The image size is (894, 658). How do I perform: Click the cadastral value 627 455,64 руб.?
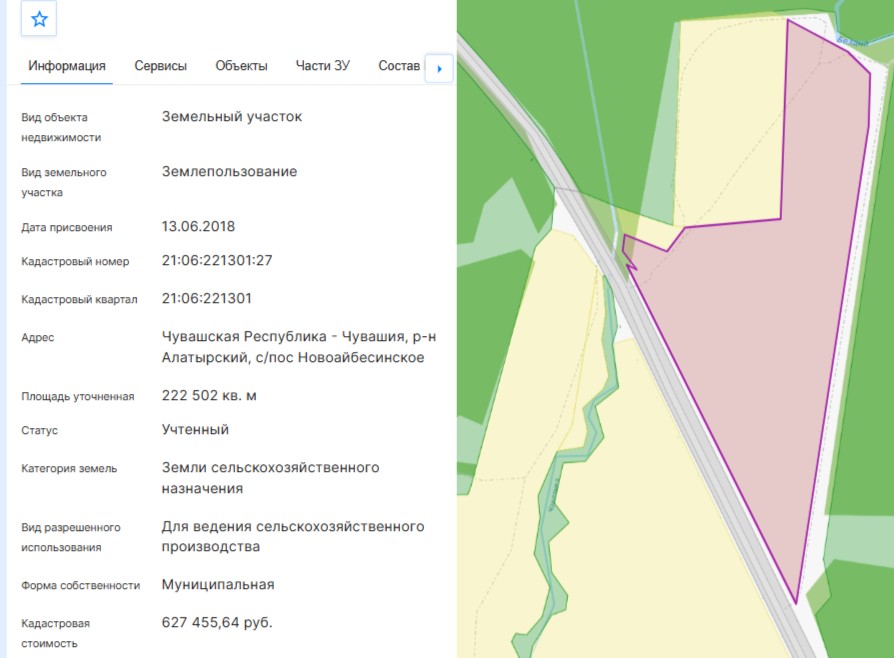217,622
